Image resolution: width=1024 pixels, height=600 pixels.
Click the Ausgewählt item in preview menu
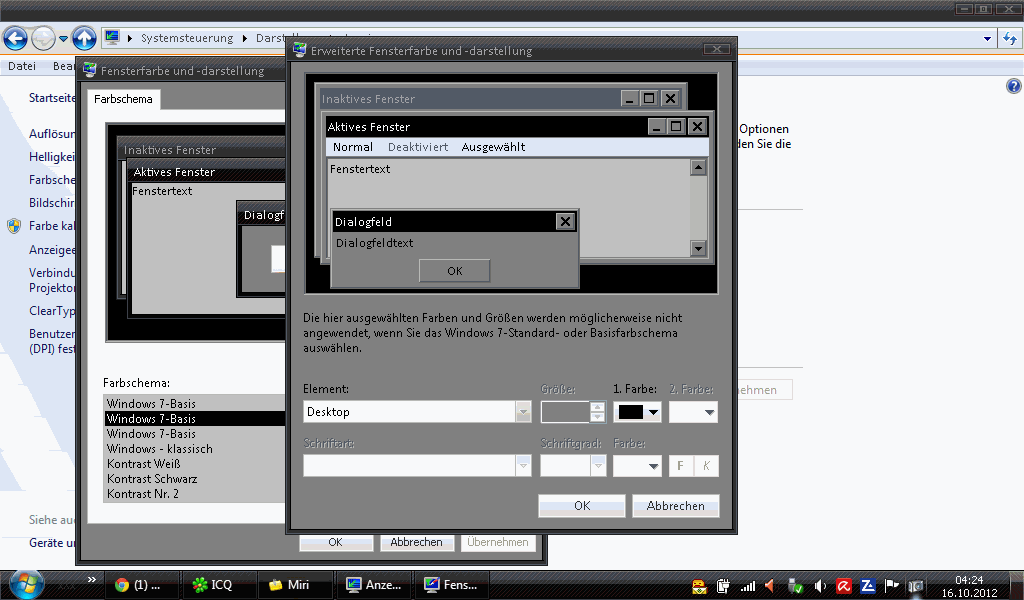point(493,147)
